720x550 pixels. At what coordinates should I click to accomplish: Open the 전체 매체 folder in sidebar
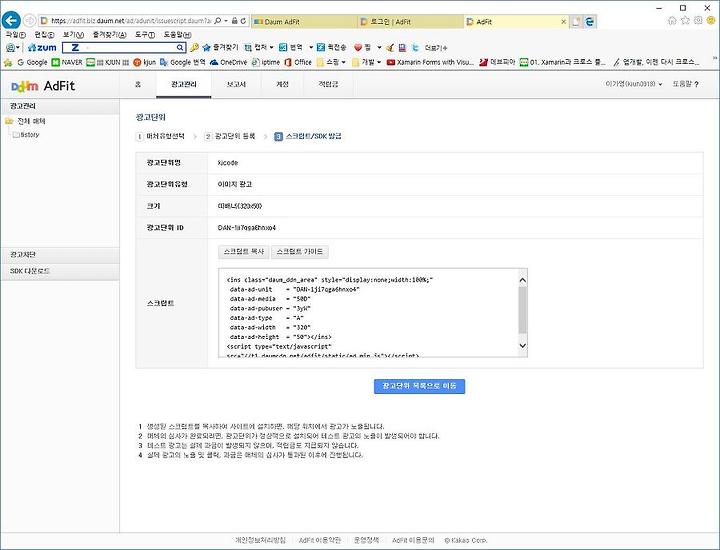(x=26, y=121)
